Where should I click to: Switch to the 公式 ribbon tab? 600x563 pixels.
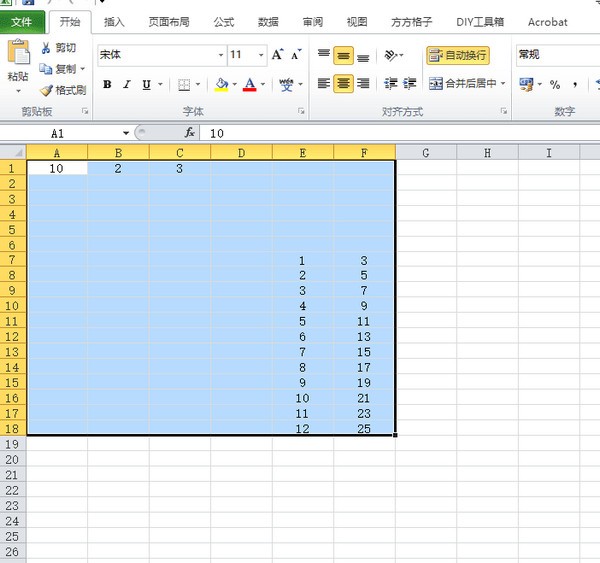[x=224, y=21]
